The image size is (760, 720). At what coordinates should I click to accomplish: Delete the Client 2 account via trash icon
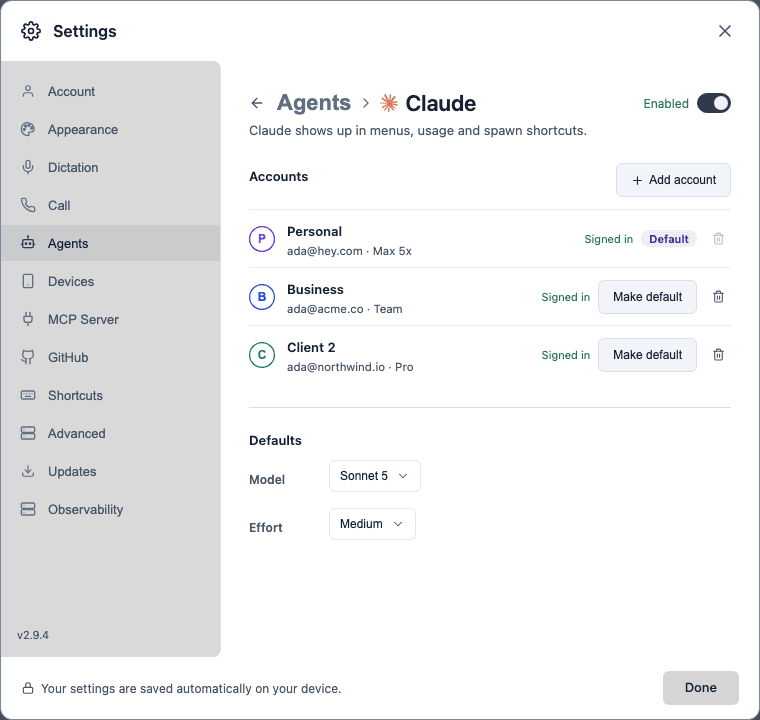click(718, 355)
